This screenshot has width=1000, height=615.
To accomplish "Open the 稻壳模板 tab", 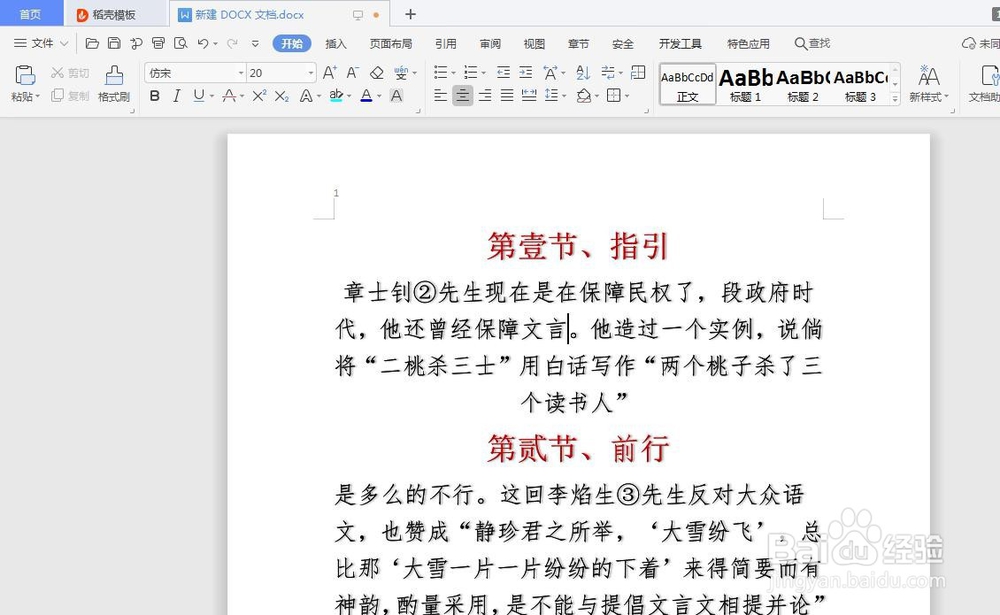I will point(111,13).
